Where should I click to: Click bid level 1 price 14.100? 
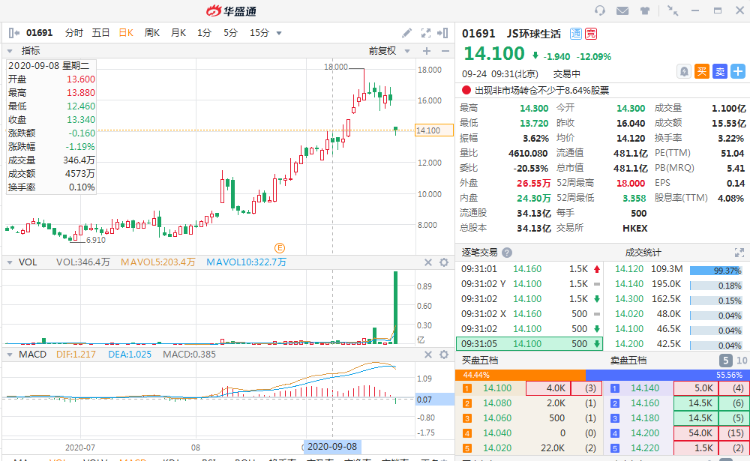497,388
